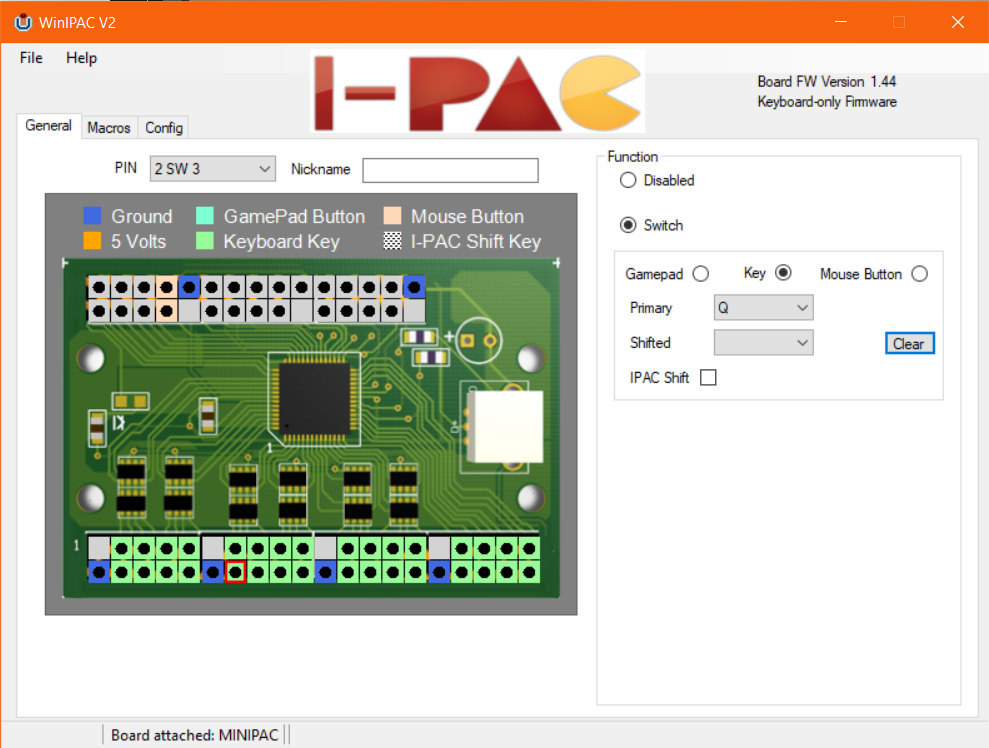This screenshot has height=748, width=989.
Task: Click the 'Function' group label
Action: [633, 156]
